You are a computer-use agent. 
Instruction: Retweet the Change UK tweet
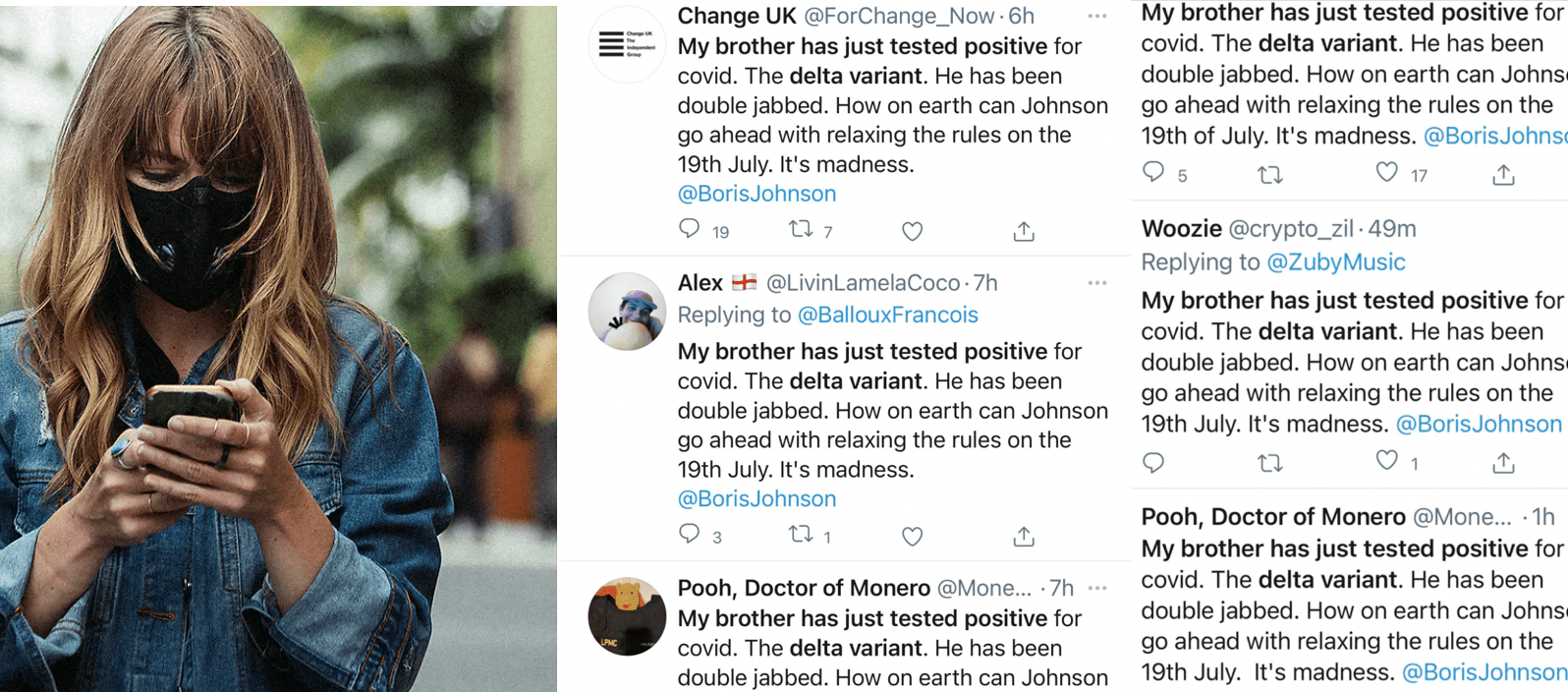tap(801, 229)
